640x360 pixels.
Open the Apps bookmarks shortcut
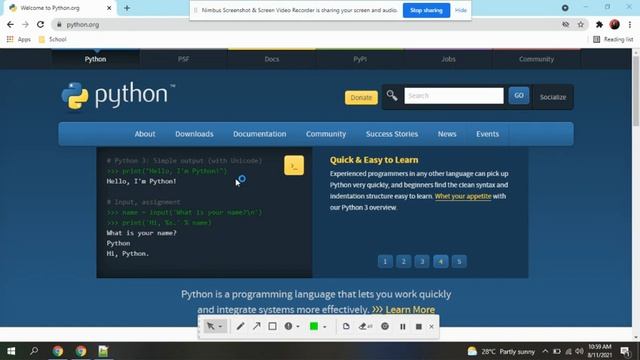coord(19,39)
